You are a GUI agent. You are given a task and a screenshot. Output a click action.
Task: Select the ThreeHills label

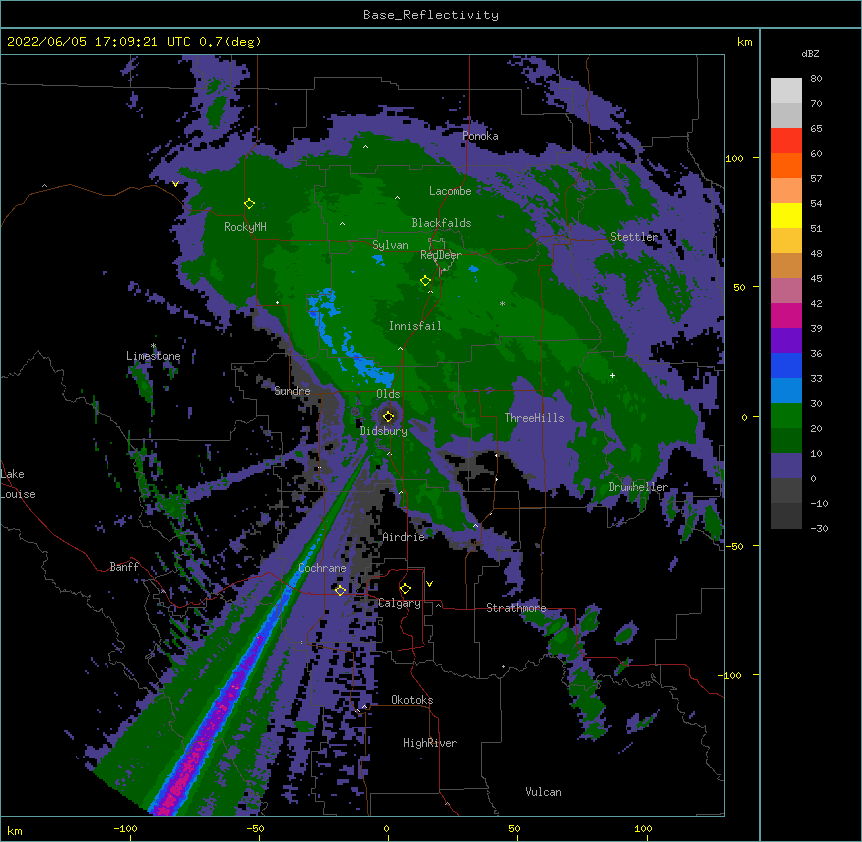tap(534, 418)
